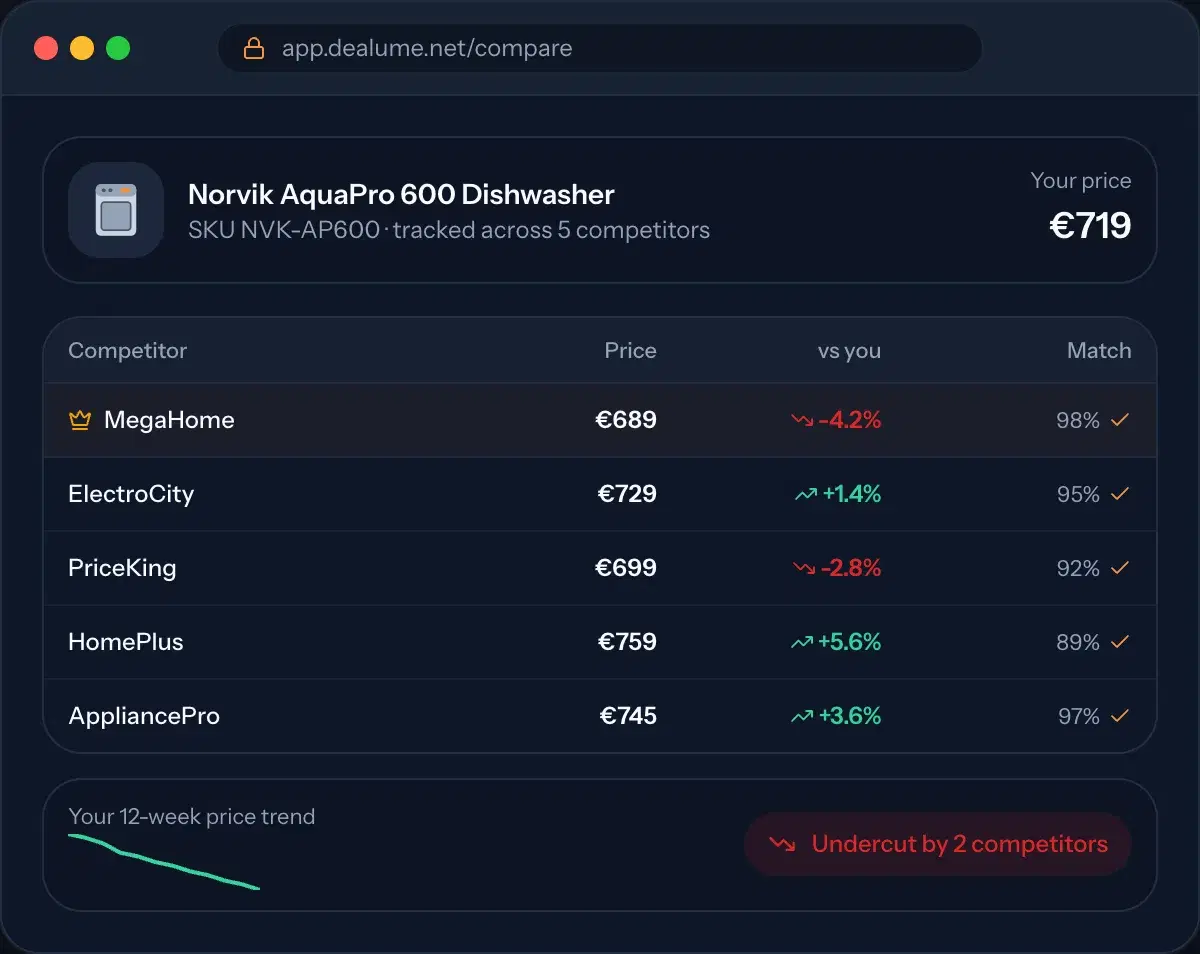Sort by the vs you column header
This screenshot has height=954, width=1200.
click(x=849, y=351)
